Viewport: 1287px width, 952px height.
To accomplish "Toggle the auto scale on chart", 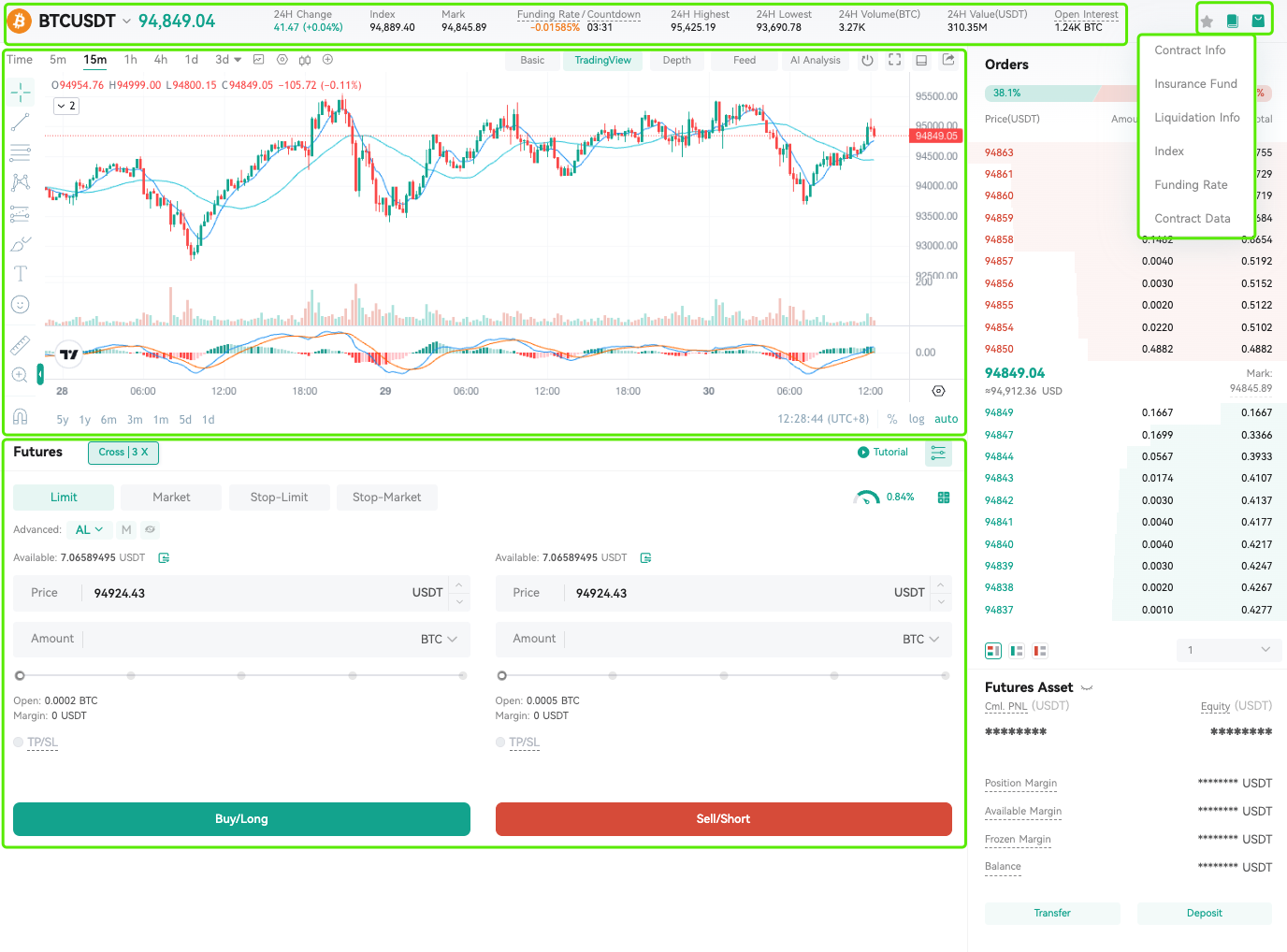I will pos(947,420).
